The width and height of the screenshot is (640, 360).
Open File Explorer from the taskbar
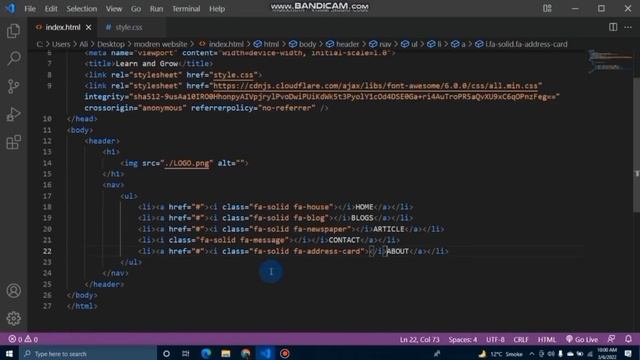click(x=226, y=353)
